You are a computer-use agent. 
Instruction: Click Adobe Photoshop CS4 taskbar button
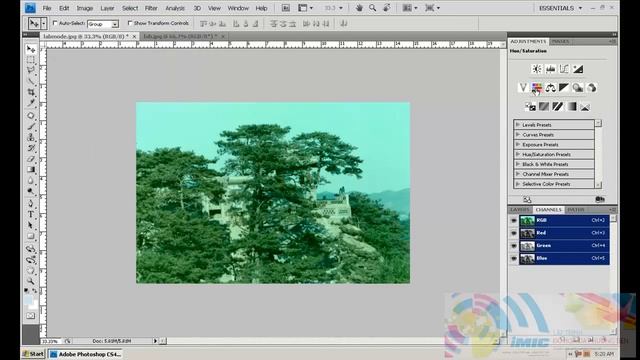point(85,354)
